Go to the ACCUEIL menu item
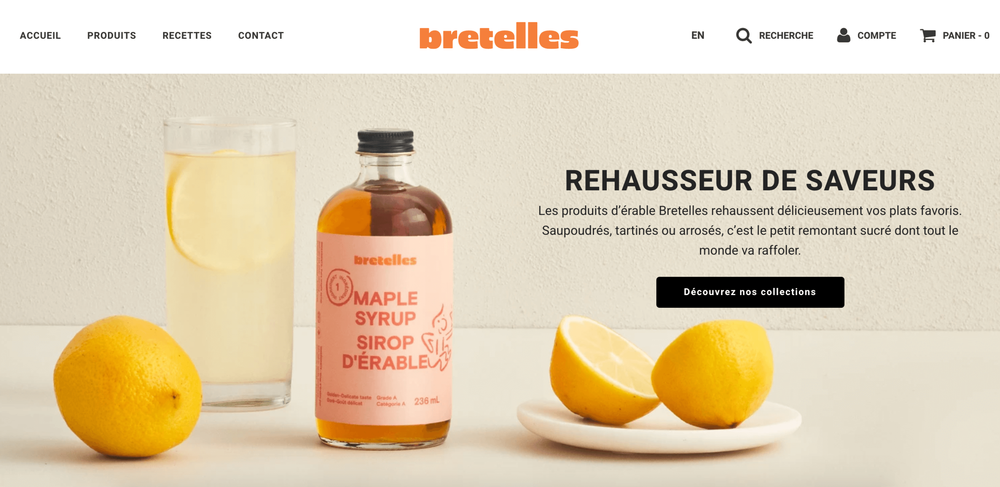1000x487 pixels. (x=40, y=36)
